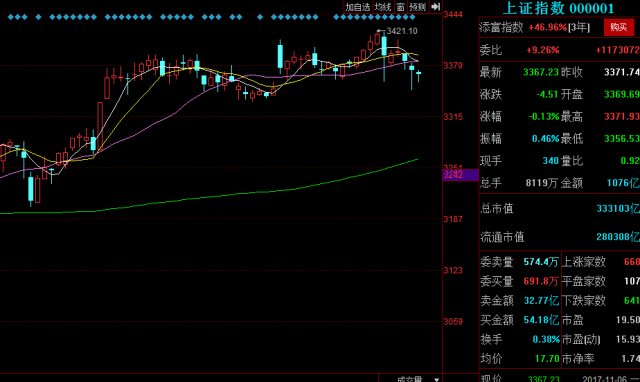Click the red 购买 buy button

618,27
